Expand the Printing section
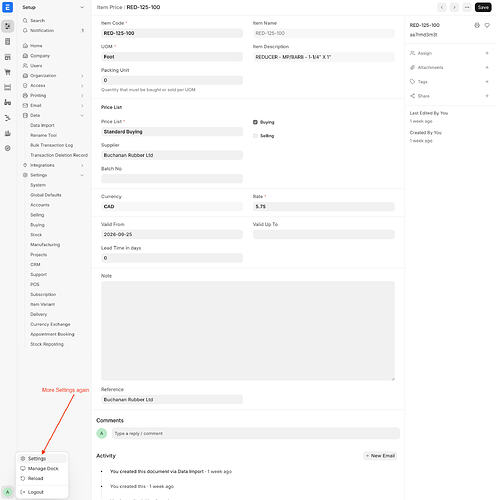Screen dimensions: 496x500 [x=82, y=96]
